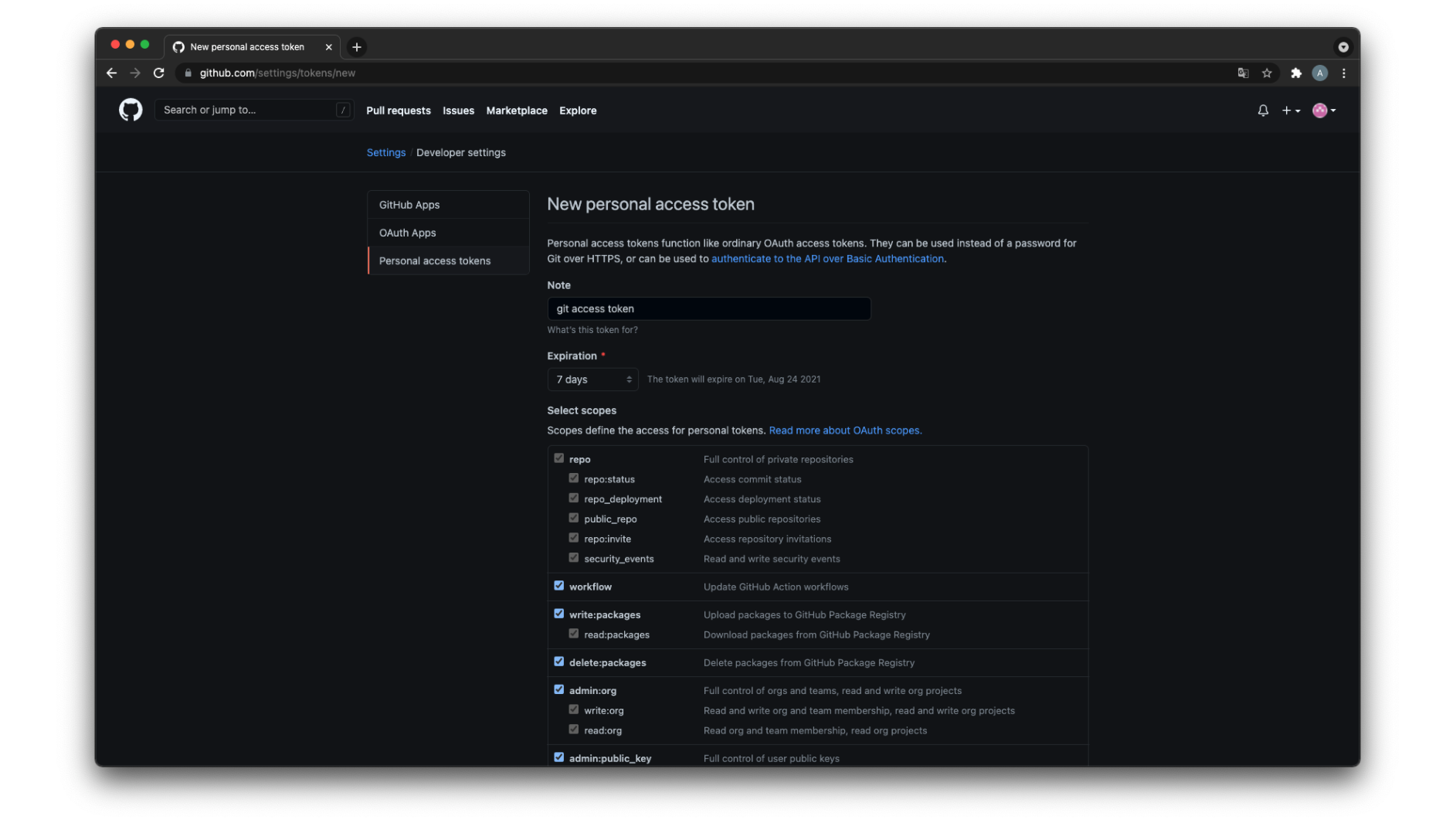Image resolution: width=1456 pixels, height=820 pixels.
Task: Click 'Full control of private repositories' text
Action: point(779,459)
